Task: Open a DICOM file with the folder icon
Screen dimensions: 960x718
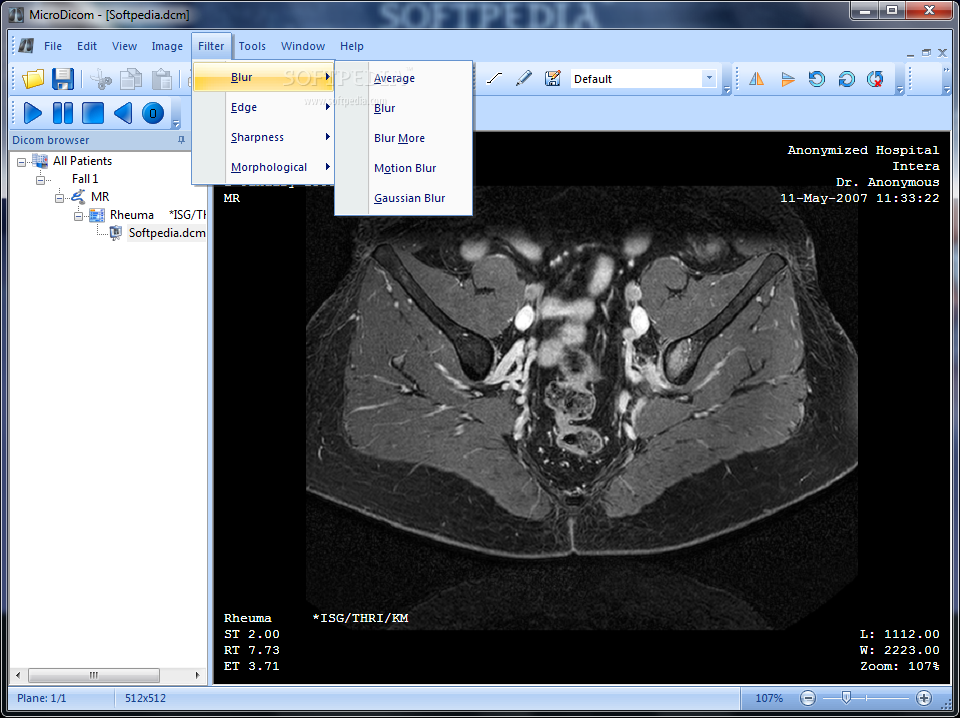Action: pos(33,79)
